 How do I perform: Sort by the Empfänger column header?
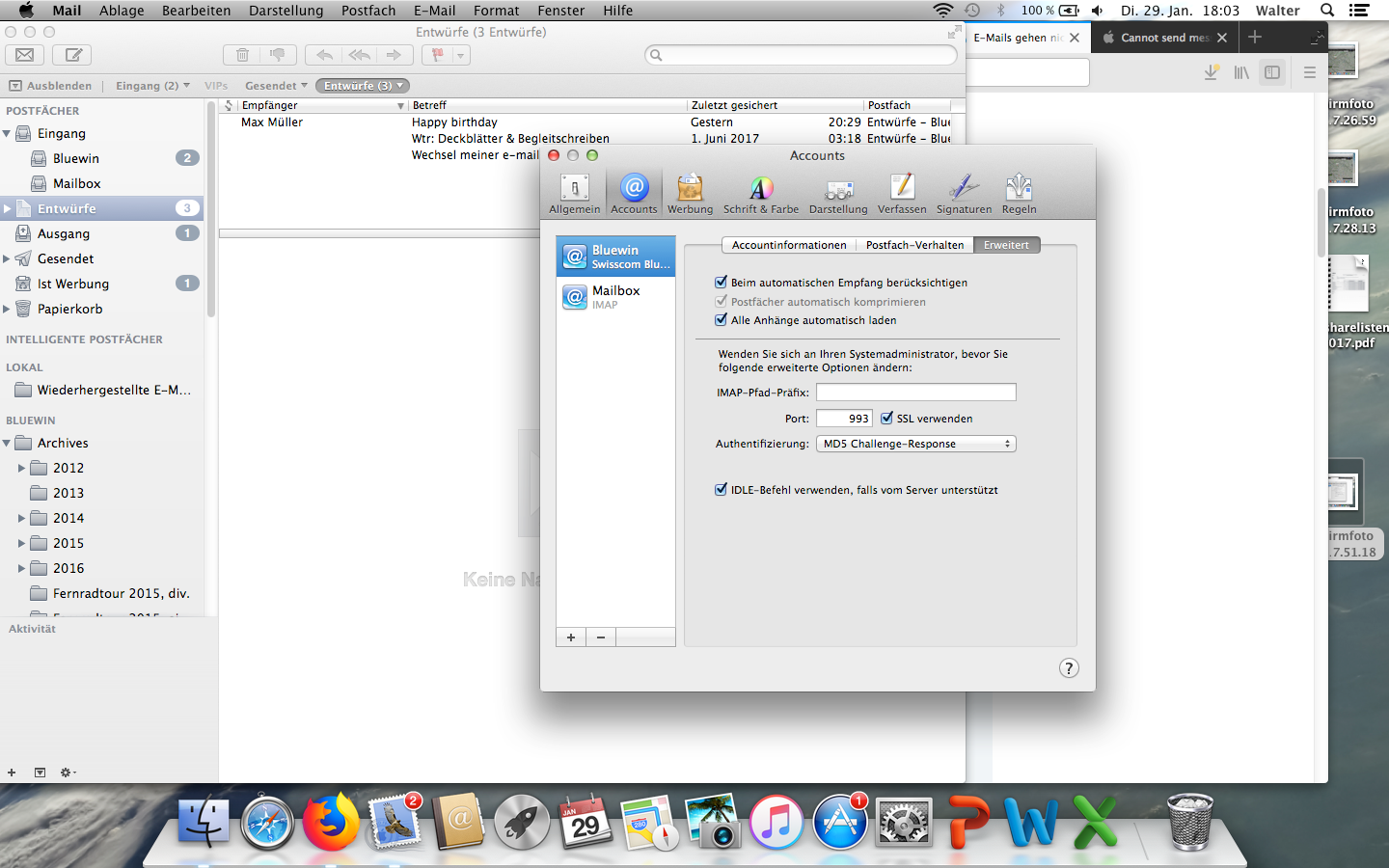pos(322,105)
